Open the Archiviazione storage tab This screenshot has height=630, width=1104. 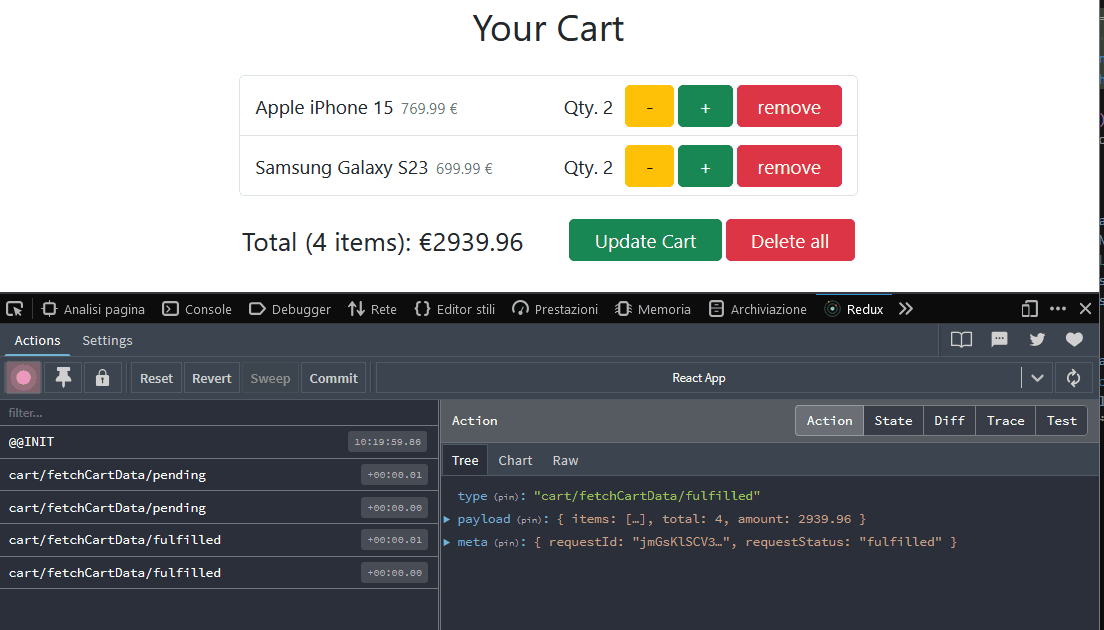[x=758, y=309]
